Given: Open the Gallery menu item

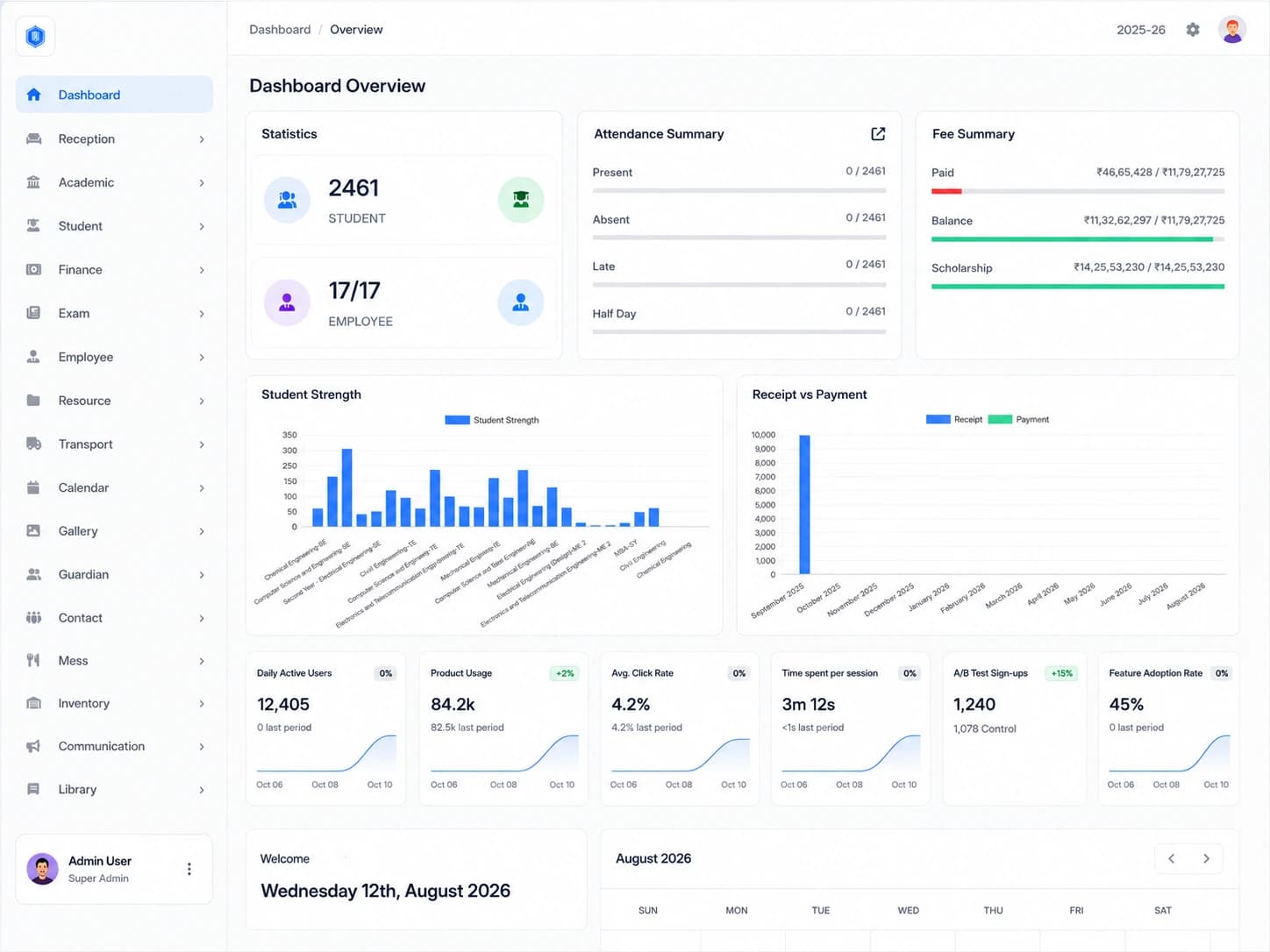Looking at the screenshot, I should (x=114, y=531).
